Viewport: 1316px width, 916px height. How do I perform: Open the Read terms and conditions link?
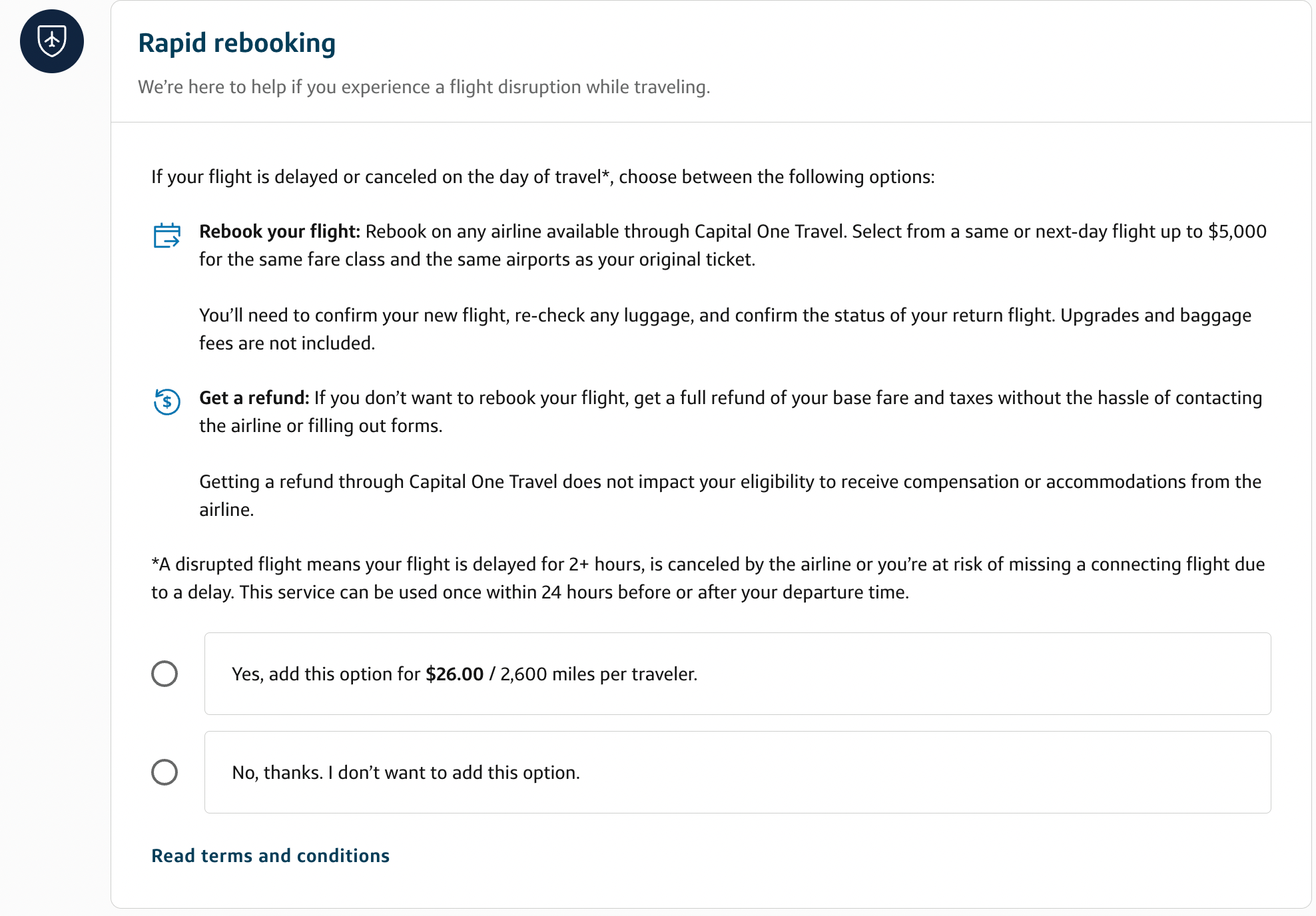[x=270, y=855]
